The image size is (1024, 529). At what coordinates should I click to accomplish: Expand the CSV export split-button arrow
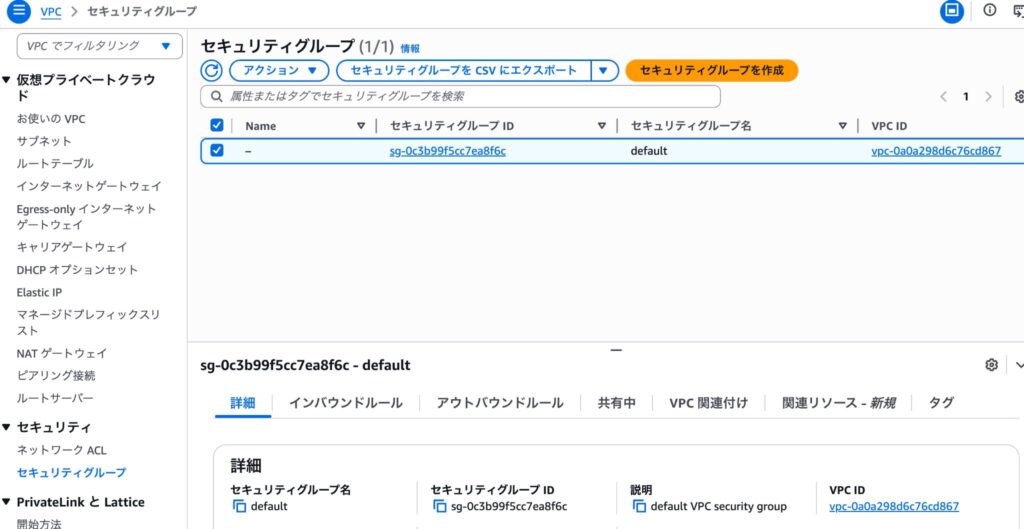(x=603, y=71)
